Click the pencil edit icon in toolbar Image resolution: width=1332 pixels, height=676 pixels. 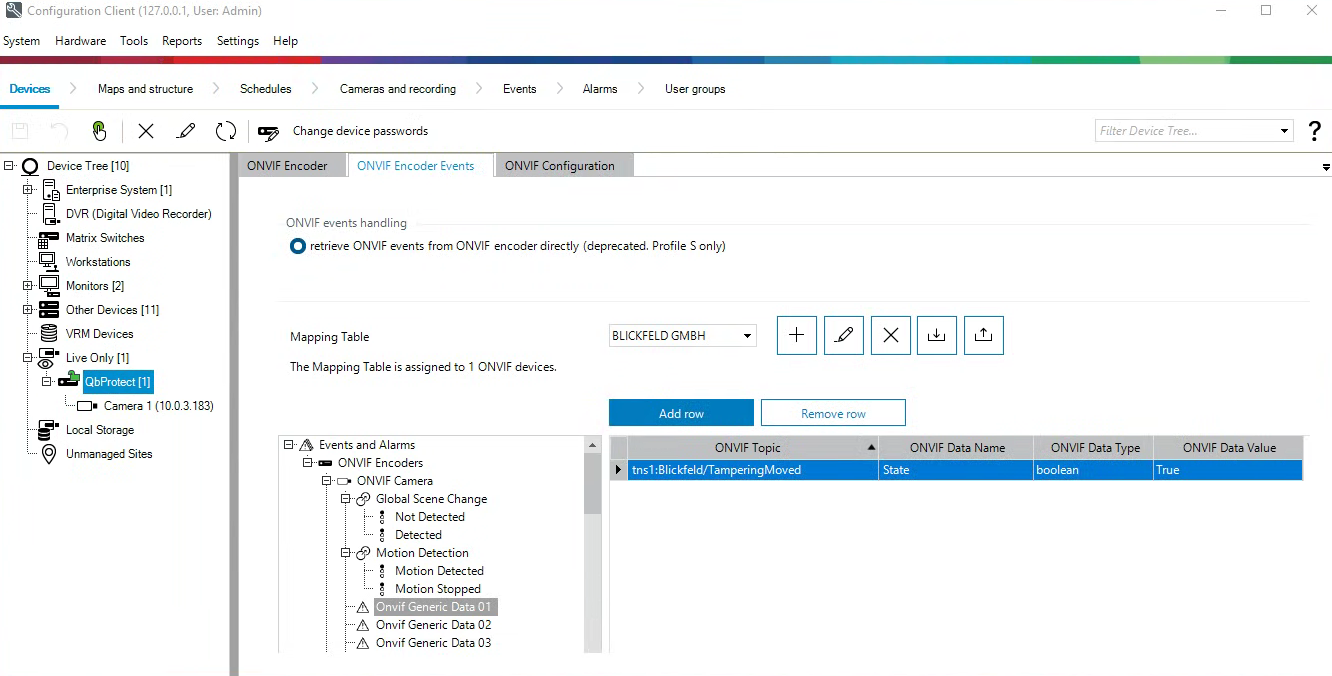pos(186,131)
